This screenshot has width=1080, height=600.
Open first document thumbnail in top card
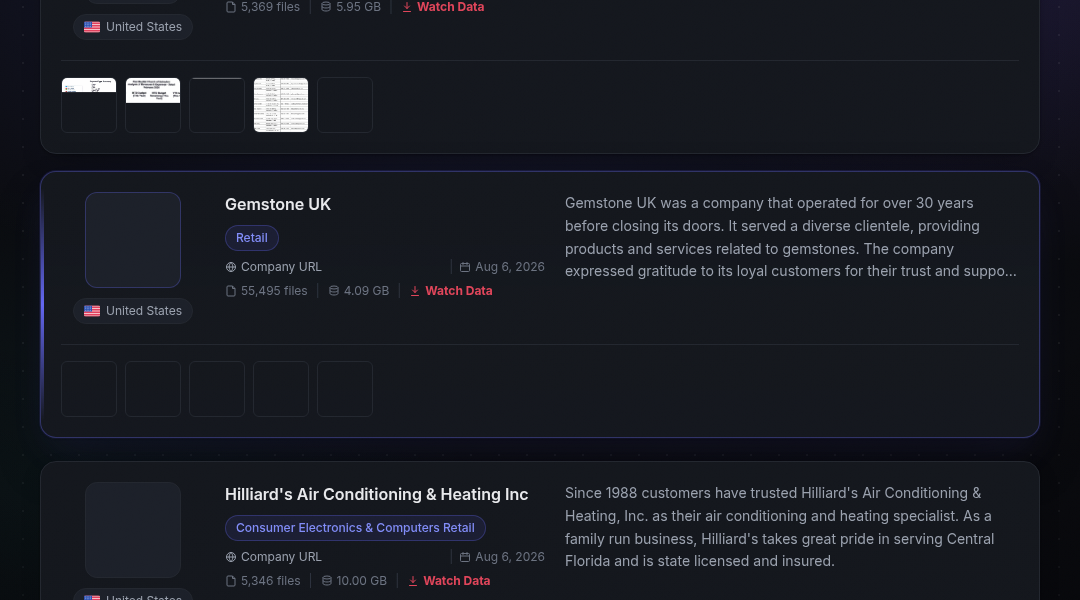pyautogui.click(x=89, y=105)
